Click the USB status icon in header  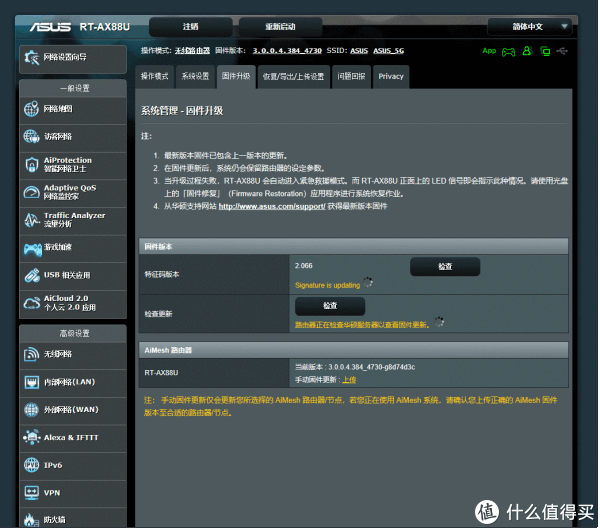(563, 51)
